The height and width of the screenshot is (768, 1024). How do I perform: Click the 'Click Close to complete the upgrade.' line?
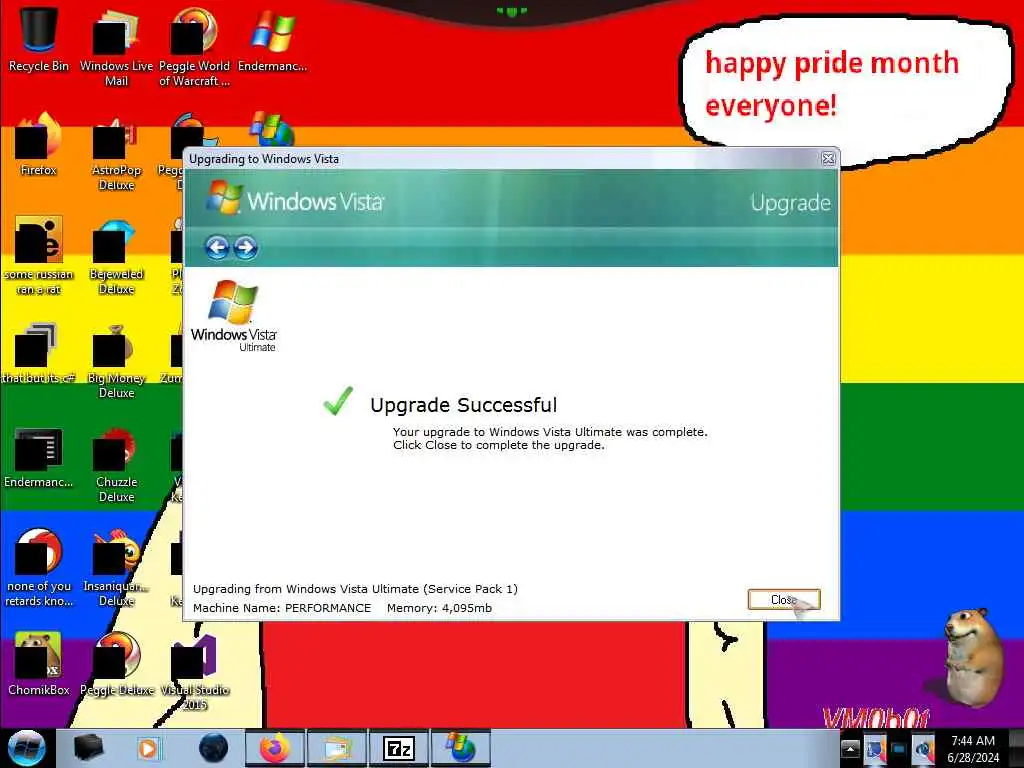click(499, 445)
